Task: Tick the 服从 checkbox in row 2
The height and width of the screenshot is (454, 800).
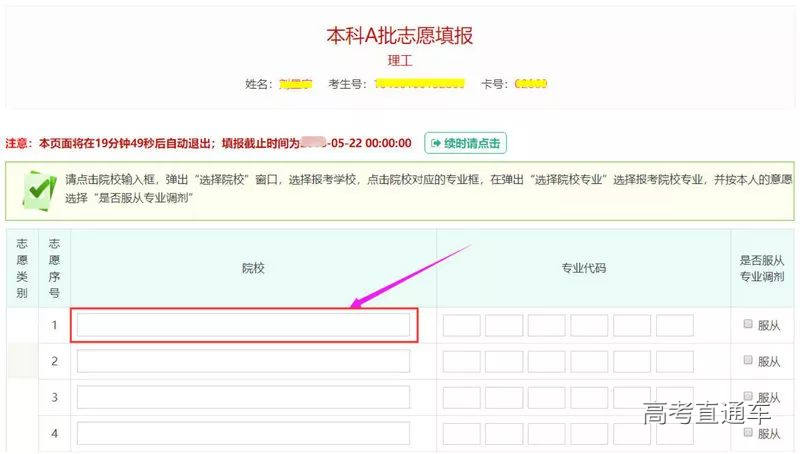Action: (x=748, y=360)
